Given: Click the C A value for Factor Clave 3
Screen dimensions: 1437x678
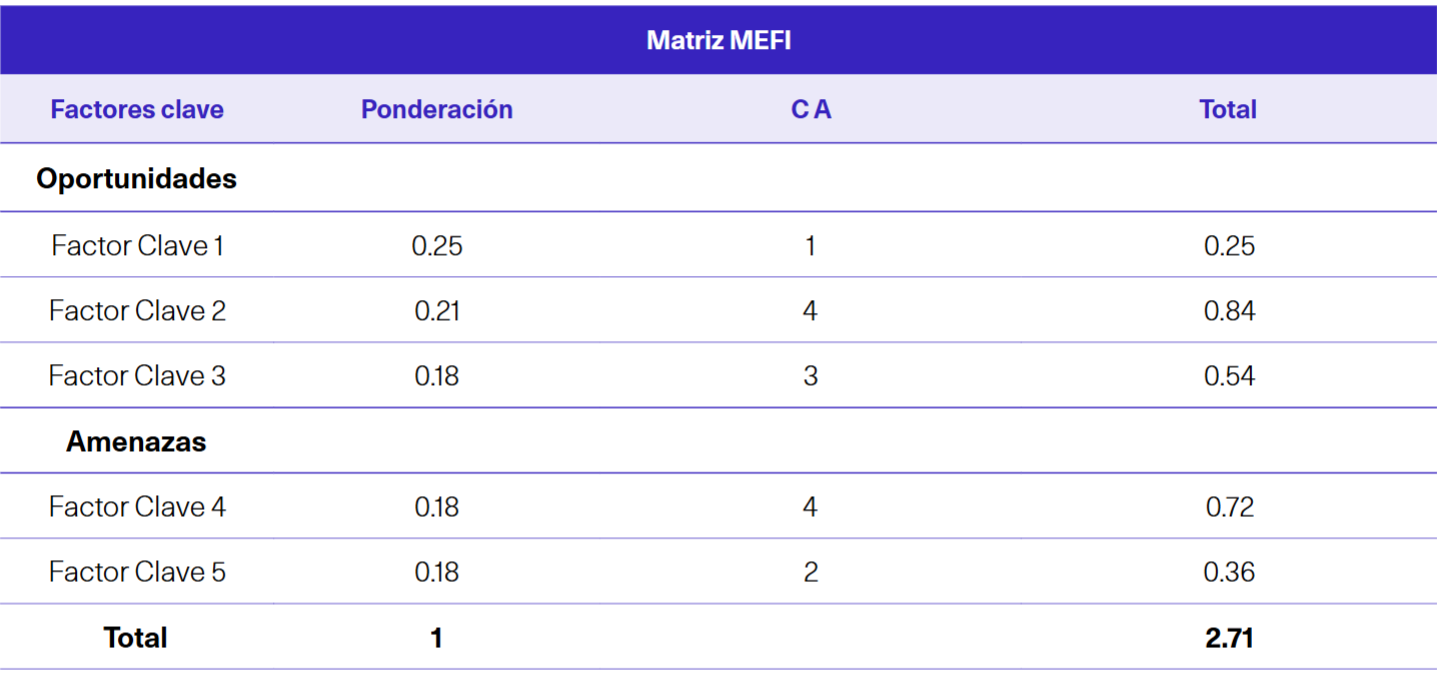Looking at the screenshot, I should tap(810, 376).
